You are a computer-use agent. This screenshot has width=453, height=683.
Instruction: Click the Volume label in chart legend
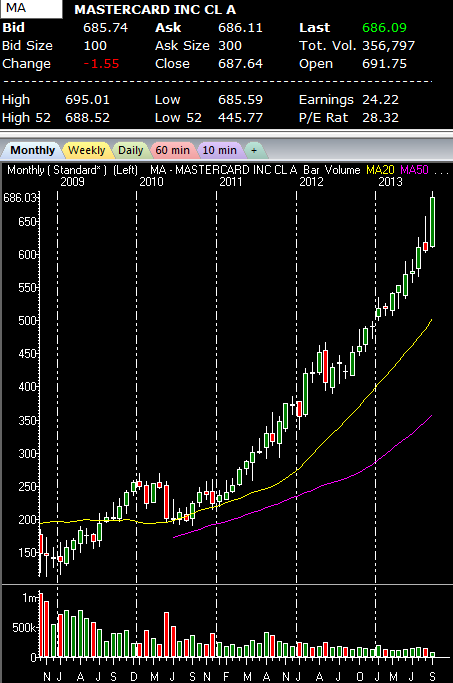pos(343,170)
